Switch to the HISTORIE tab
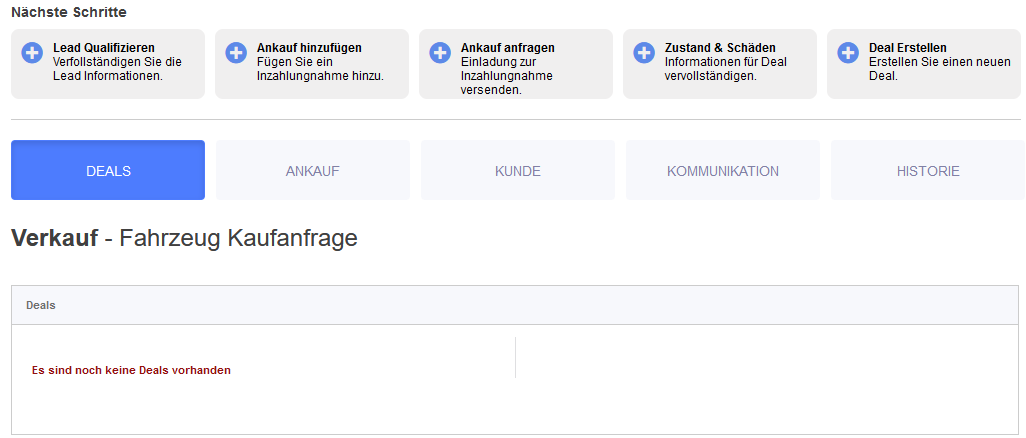1026x438 pixels. pos(928,170)
